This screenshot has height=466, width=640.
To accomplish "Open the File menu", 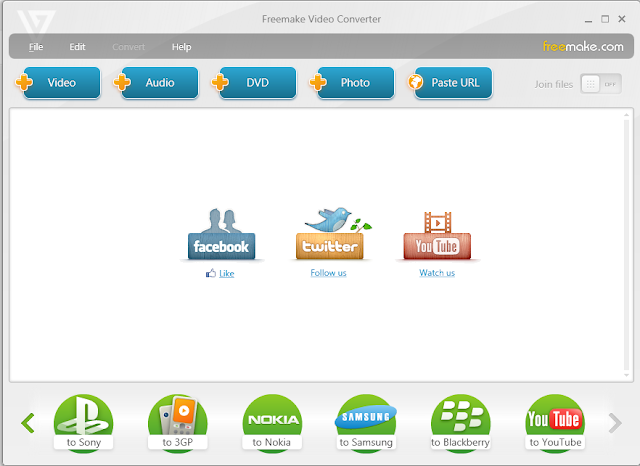I will tap(36, 47).
